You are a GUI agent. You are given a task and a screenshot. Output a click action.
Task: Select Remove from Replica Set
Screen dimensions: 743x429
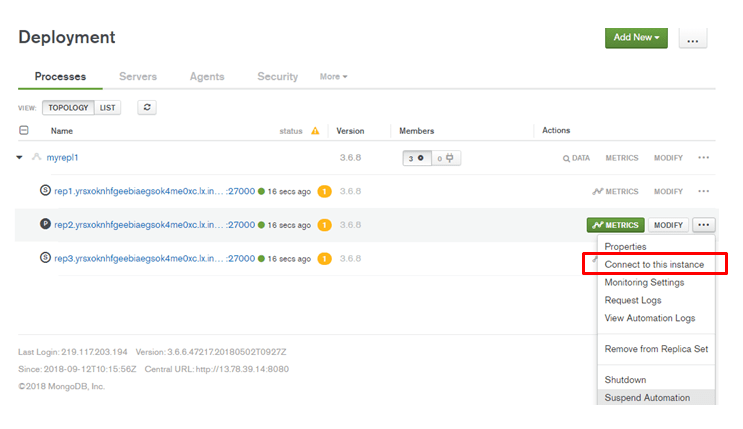coord(656,349)
